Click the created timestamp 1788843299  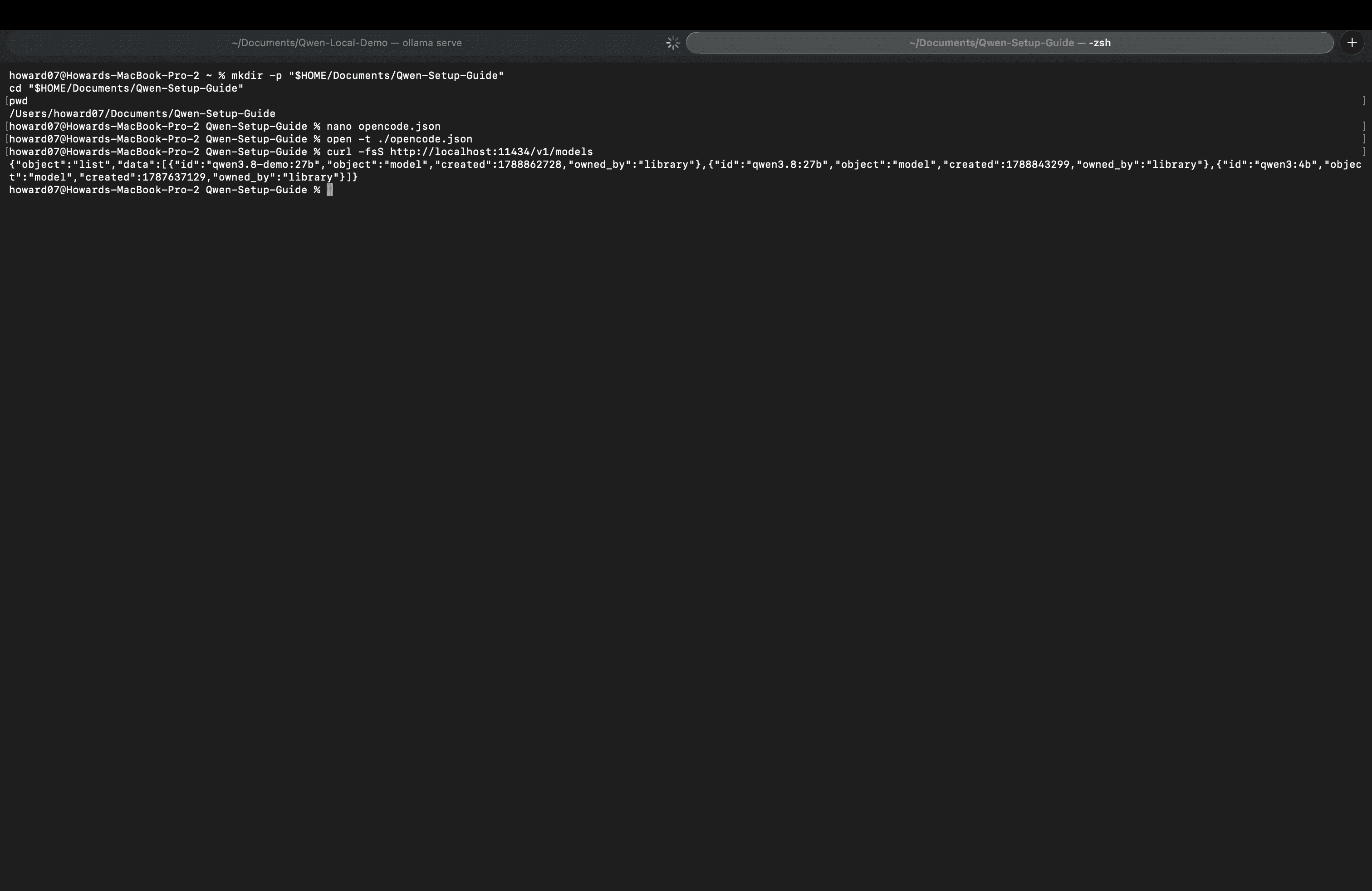[1038, 164]
